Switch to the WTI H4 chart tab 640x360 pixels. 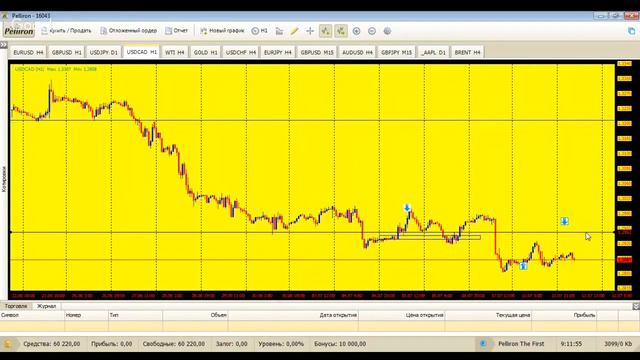click(x=175, y=53)
